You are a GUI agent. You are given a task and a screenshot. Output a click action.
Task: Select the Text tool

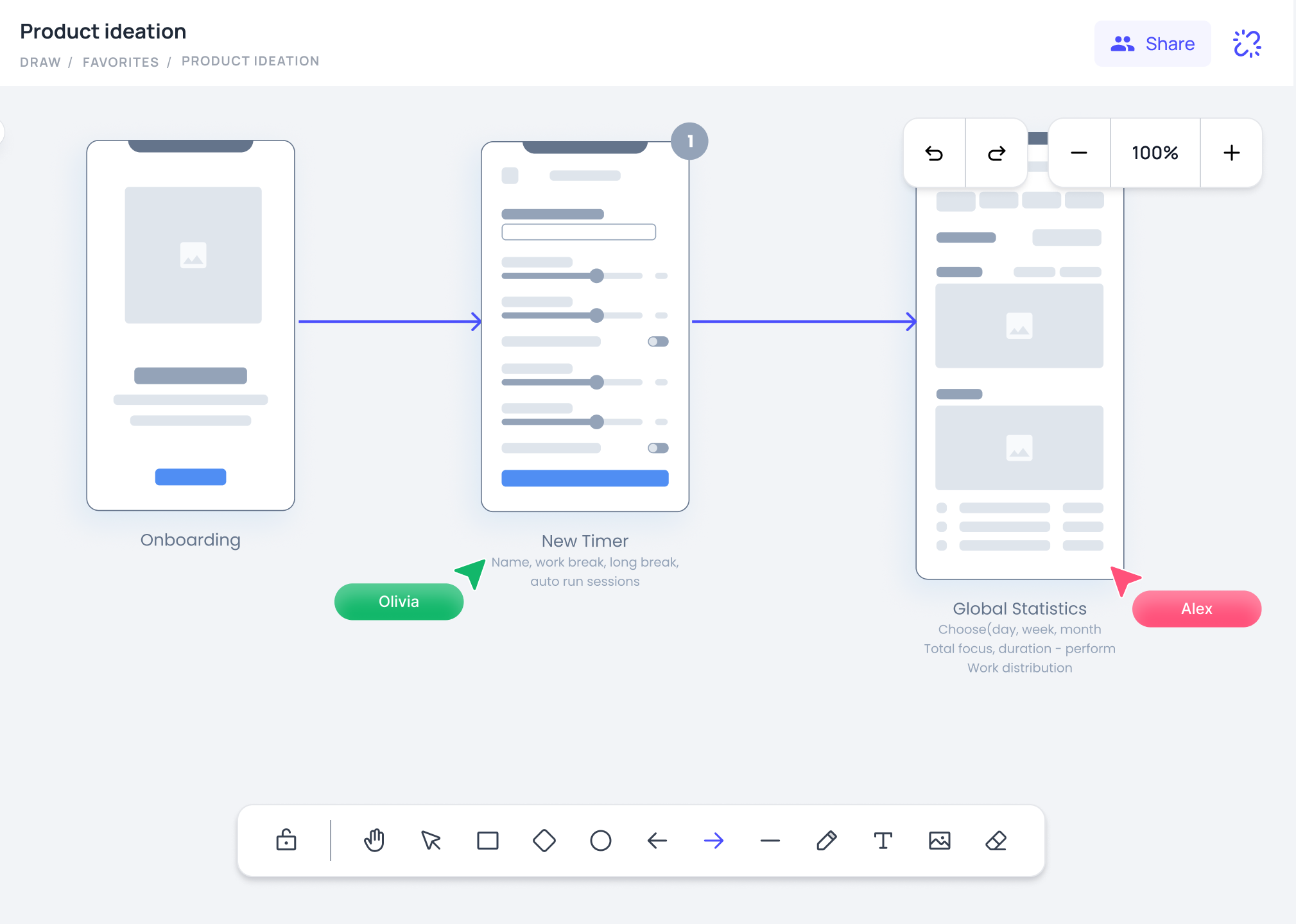[x=884, y=841]
